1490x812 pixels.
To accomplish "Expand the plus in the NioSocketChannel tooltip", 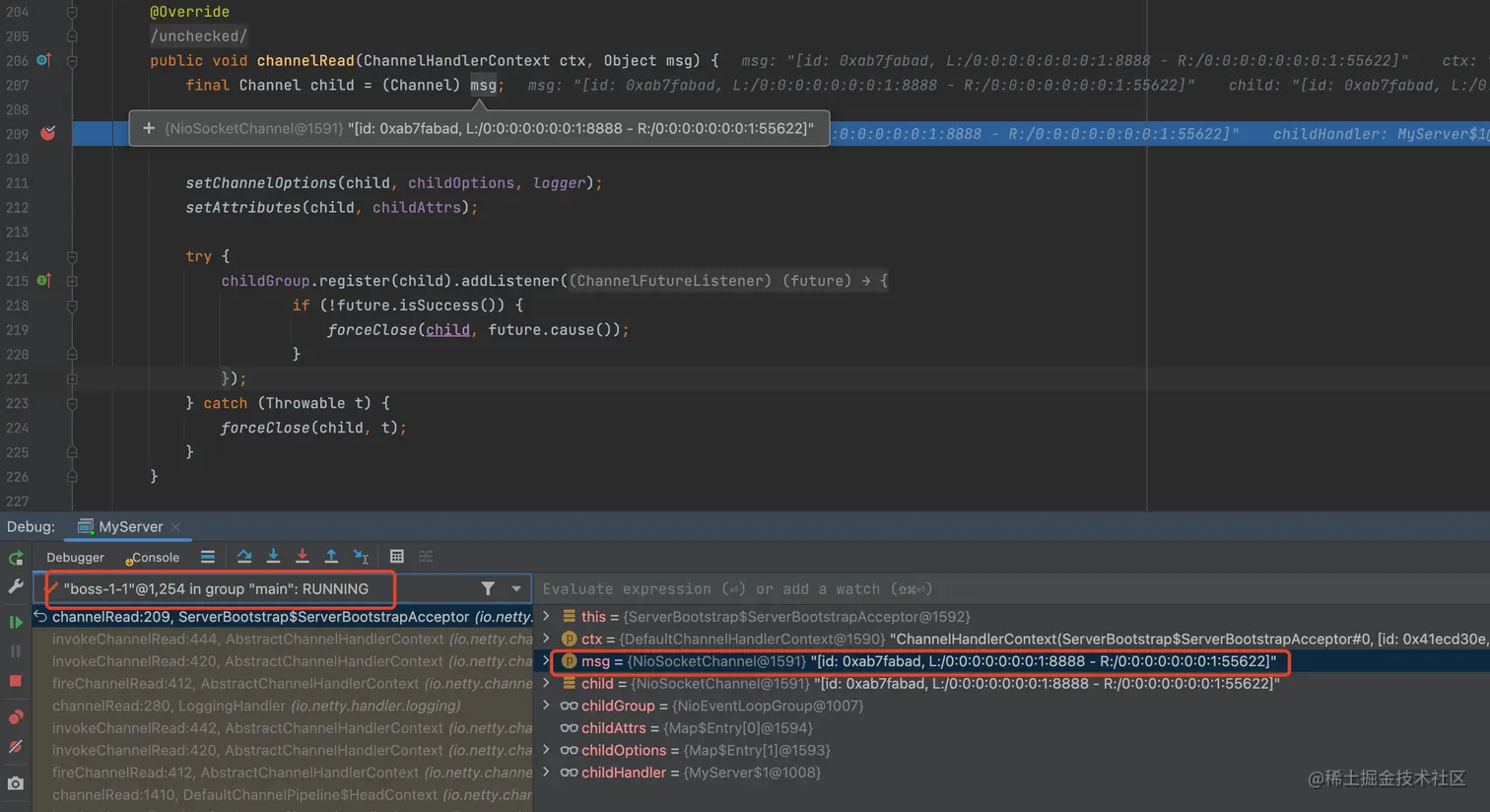I will 149,128.
